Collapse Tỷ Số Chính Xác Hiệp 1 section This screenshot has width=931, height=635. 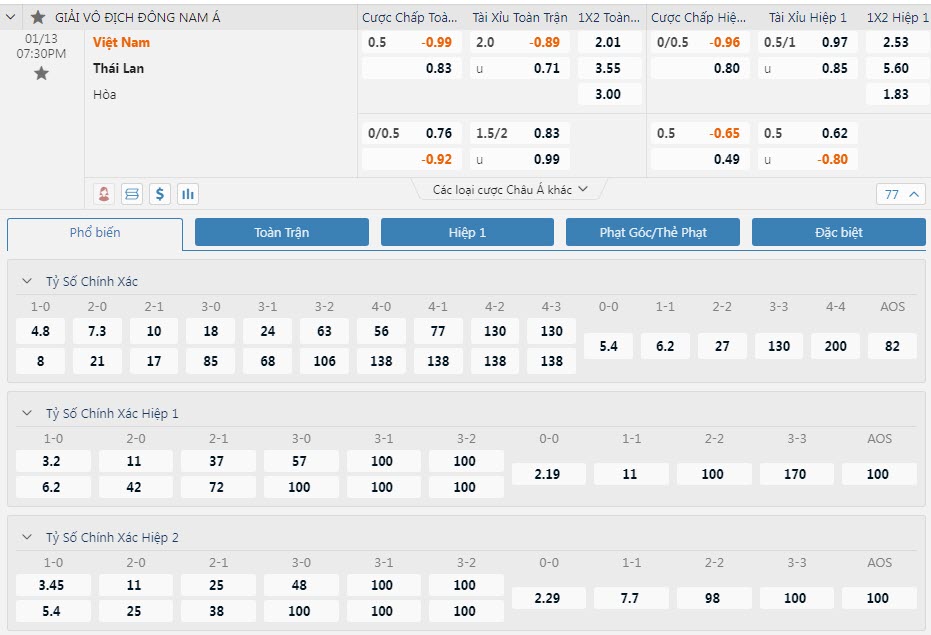point(27,413)
